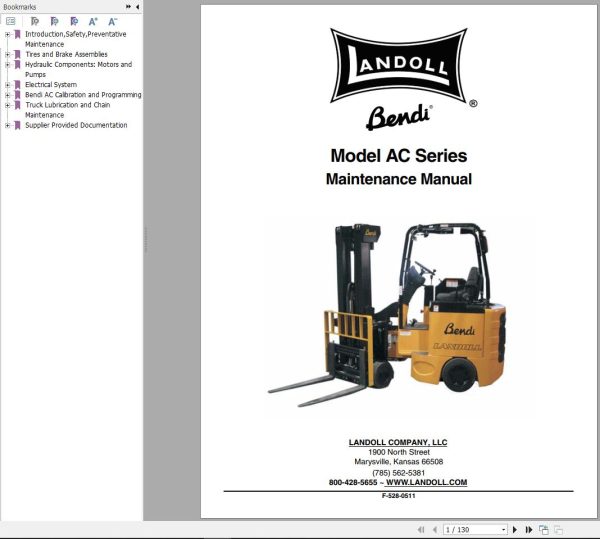Viewport: 600px width, 539px height.
Task: Go to Tires and Brake Assemblies section
Action: point(66,54)
